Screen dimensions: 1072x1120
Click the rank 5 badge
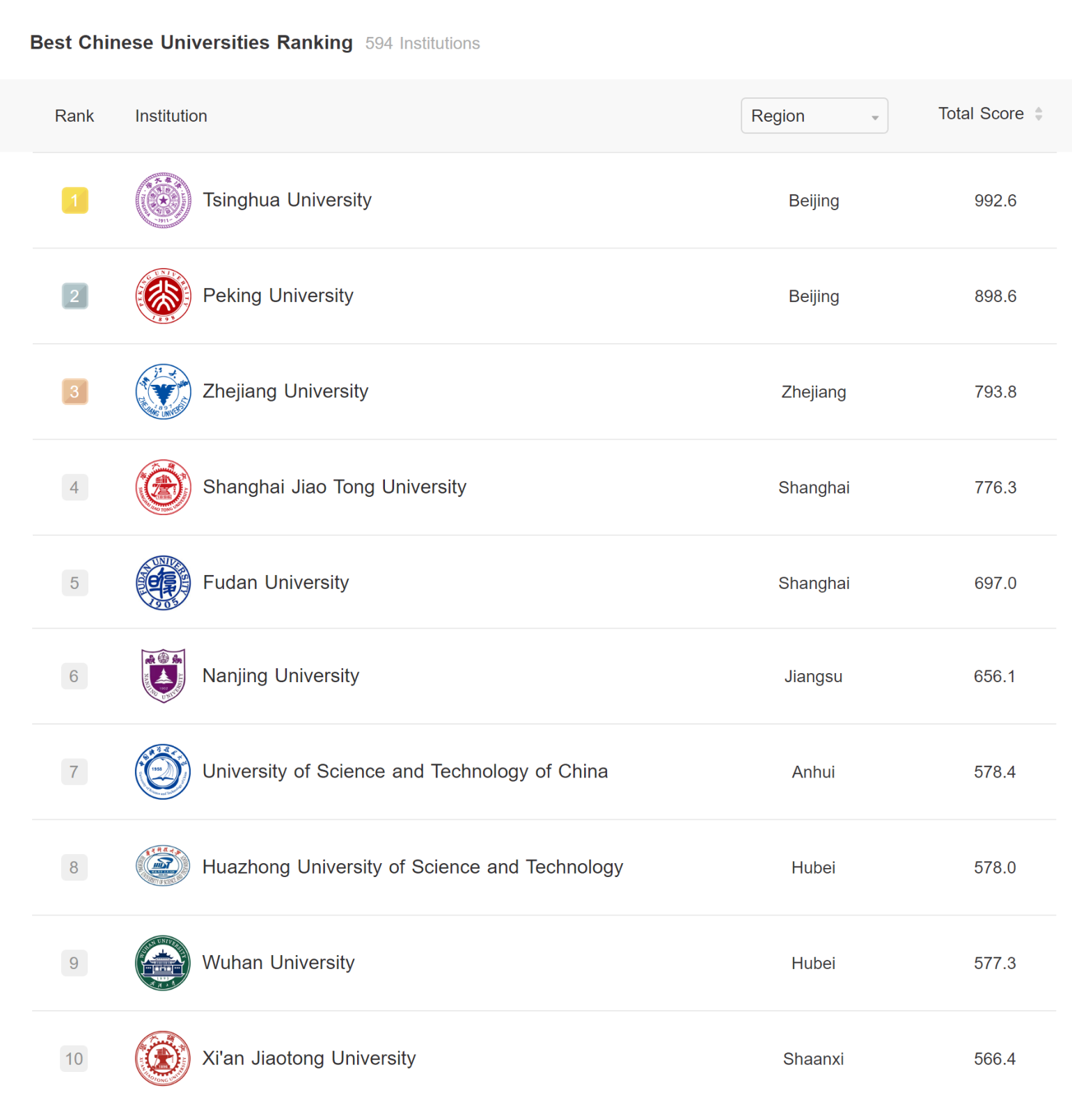(x=74, y=583)
